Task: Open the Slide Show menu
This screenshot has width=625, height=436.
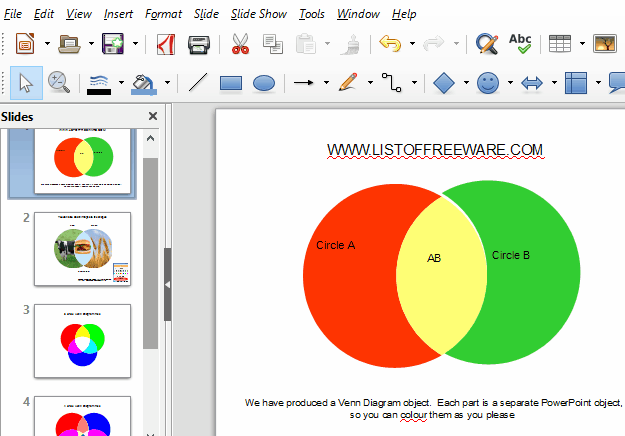Action: click(x=259, y=14)
